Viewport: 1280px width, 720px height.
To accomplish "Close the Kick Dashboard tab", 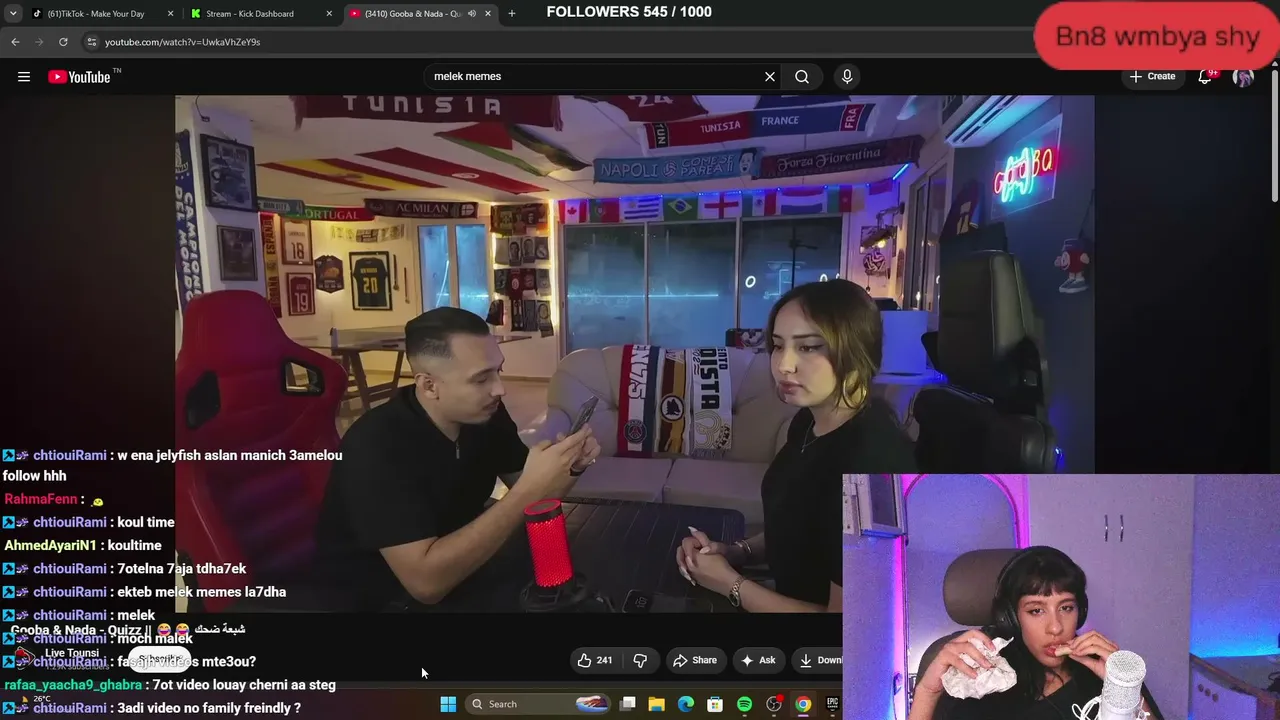I will 330,14.
